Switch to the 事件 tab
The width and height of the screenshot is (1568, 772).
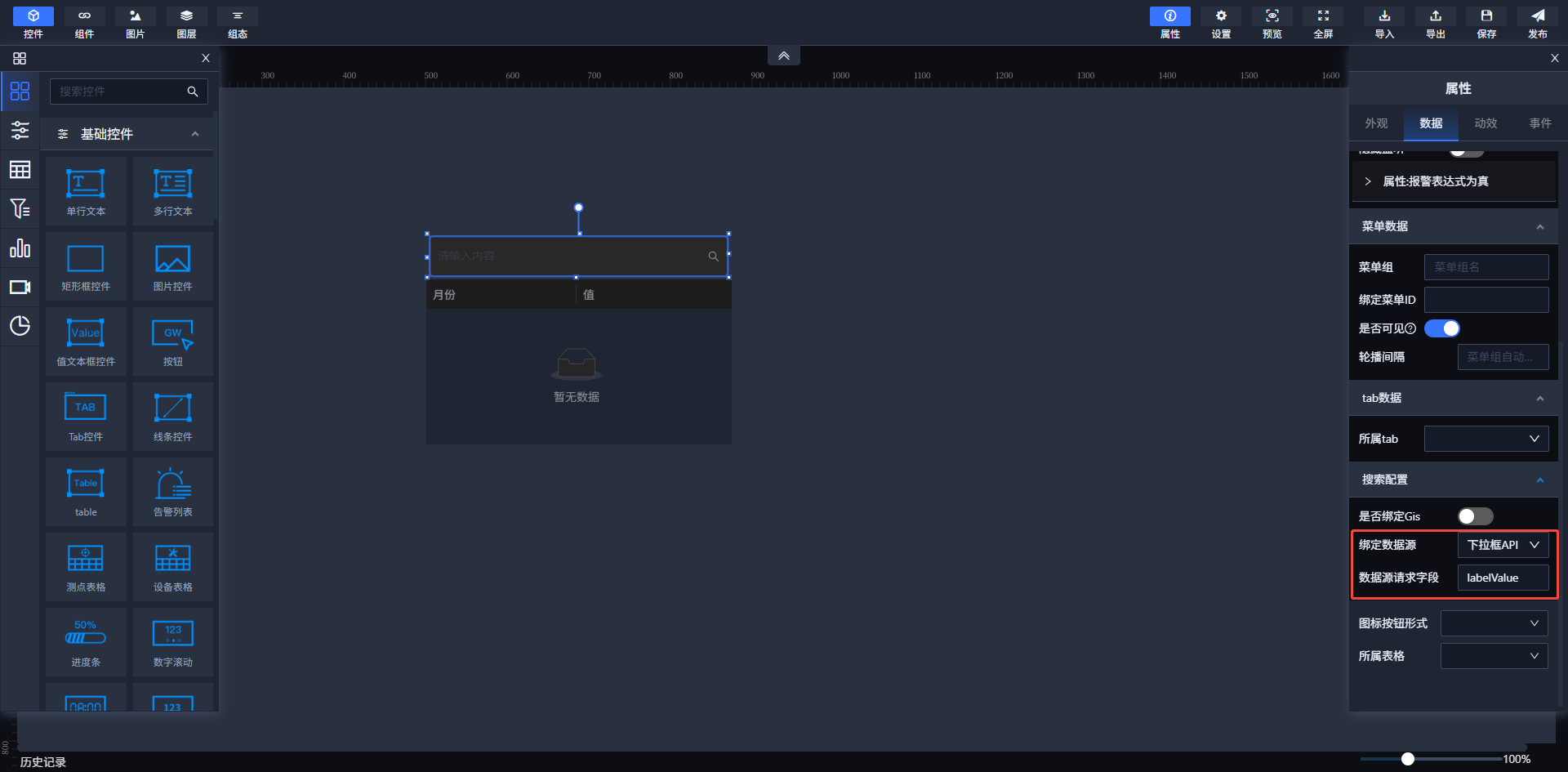1540,123
